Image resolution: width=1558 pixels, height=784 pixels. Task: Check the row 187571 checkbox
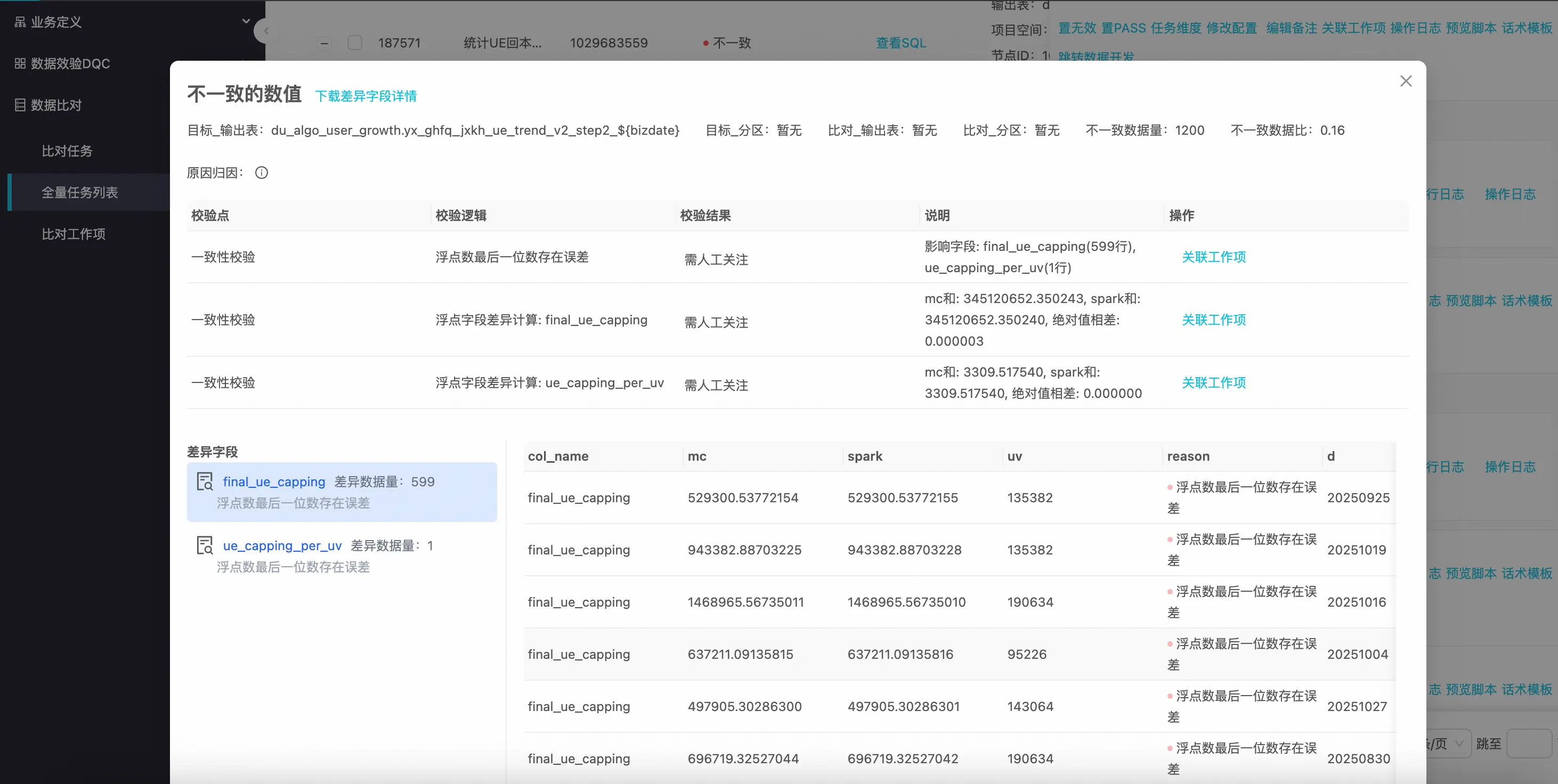click(x=355, y=43)
